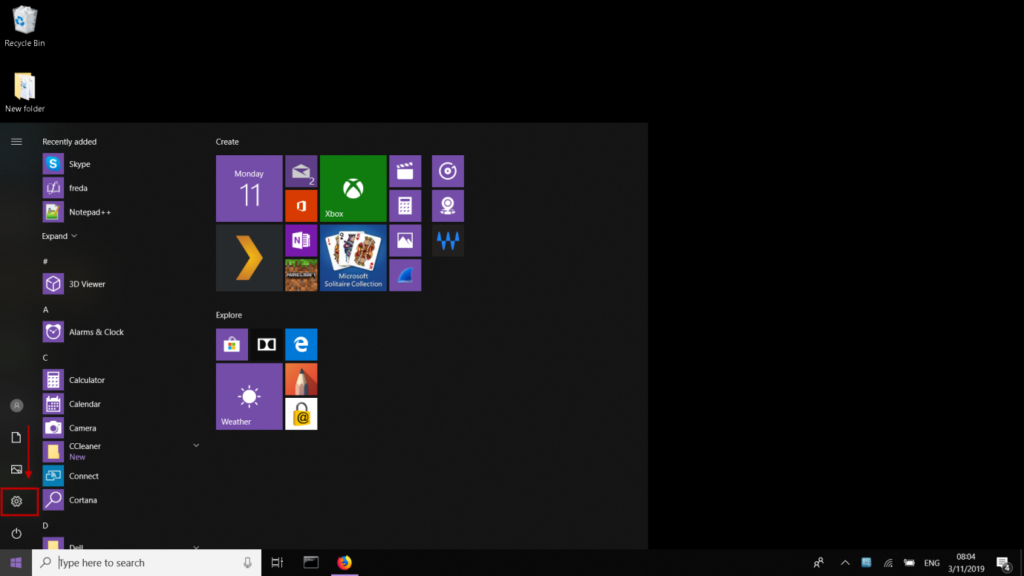This screenshot has width=1024, height=576.
Task: Open the Groove Music disc tile
Action: (447, 171)
